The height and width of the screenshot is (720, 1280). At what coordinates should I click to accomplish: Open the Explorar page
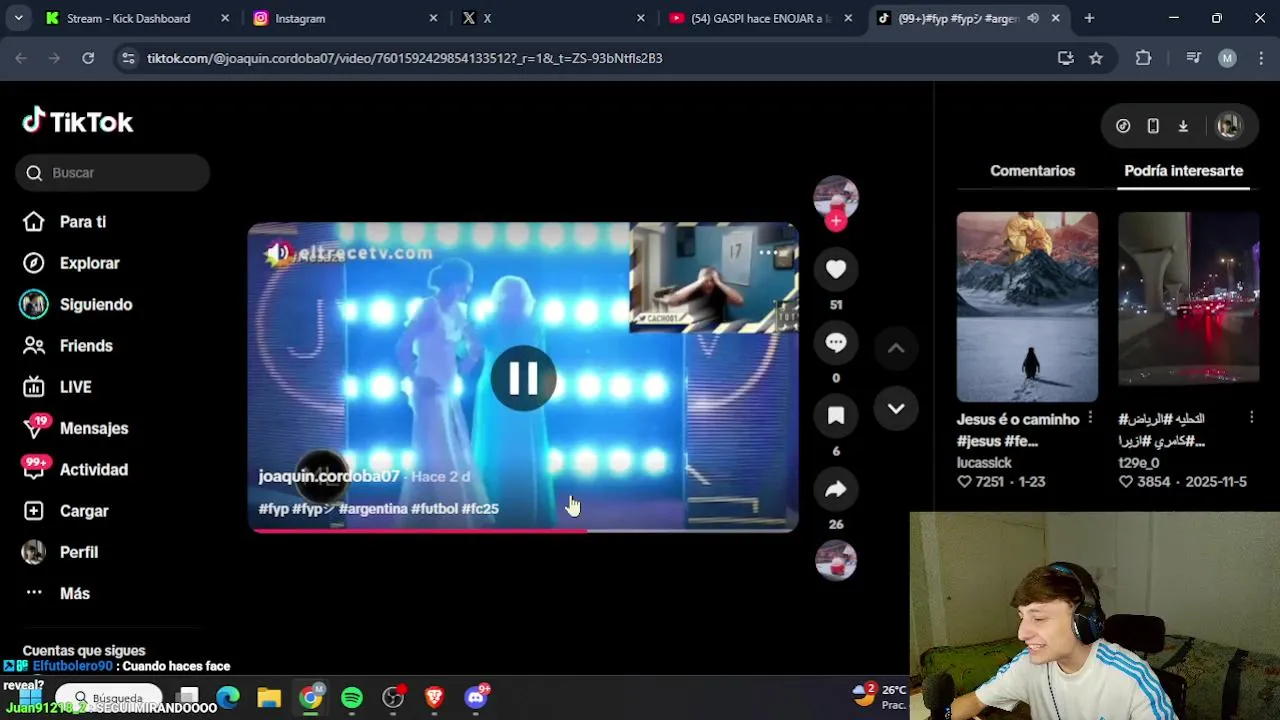pos(71,263)
